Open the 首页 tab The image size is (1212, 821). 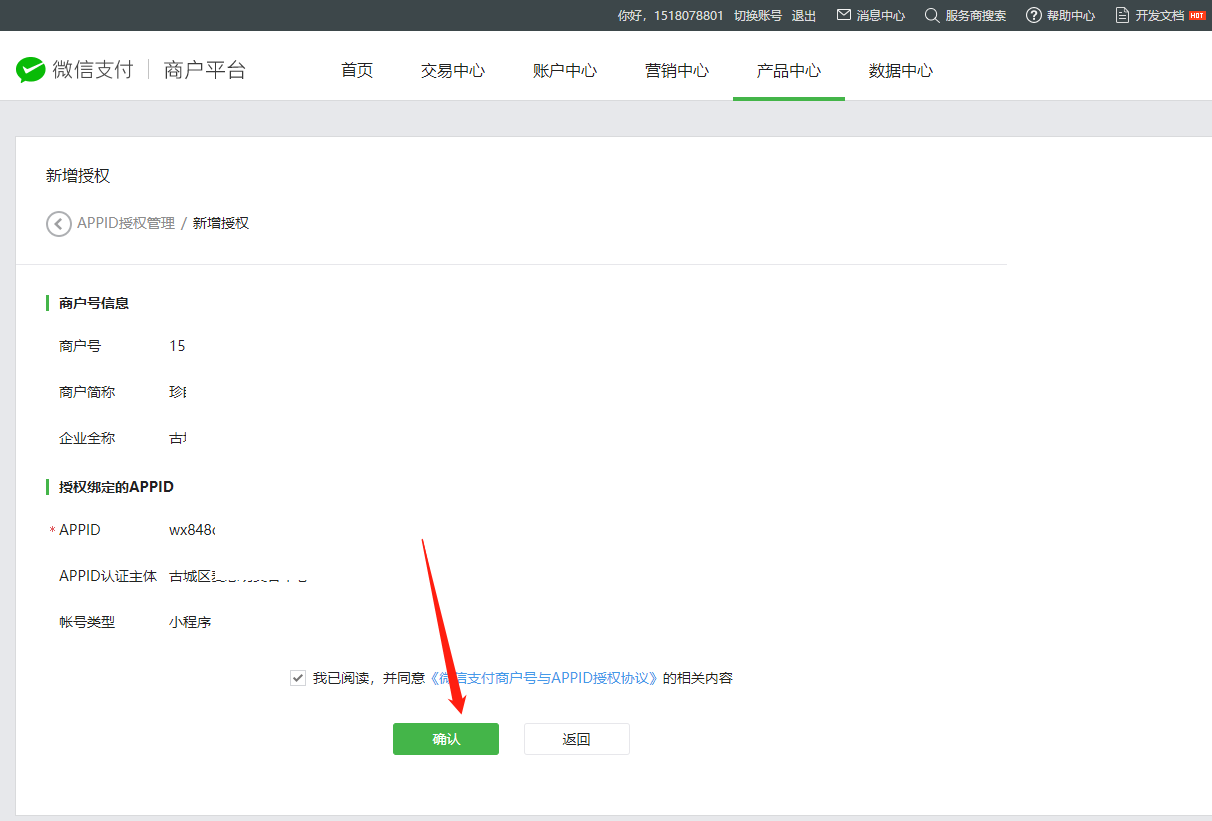(x=357, y=70)
